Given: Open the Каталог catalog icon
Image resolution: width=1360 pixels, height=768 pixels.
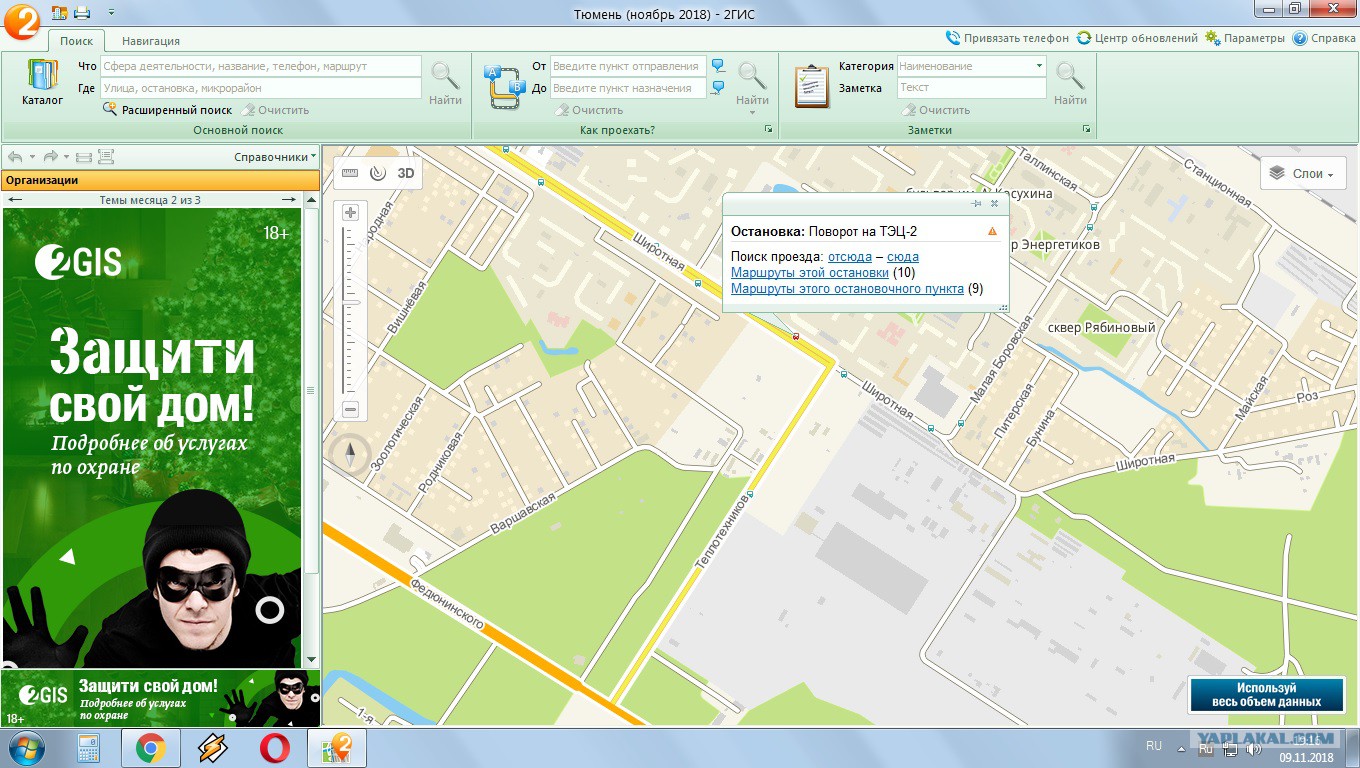Looking at the screenshot, I should click(x=42, y=83).
